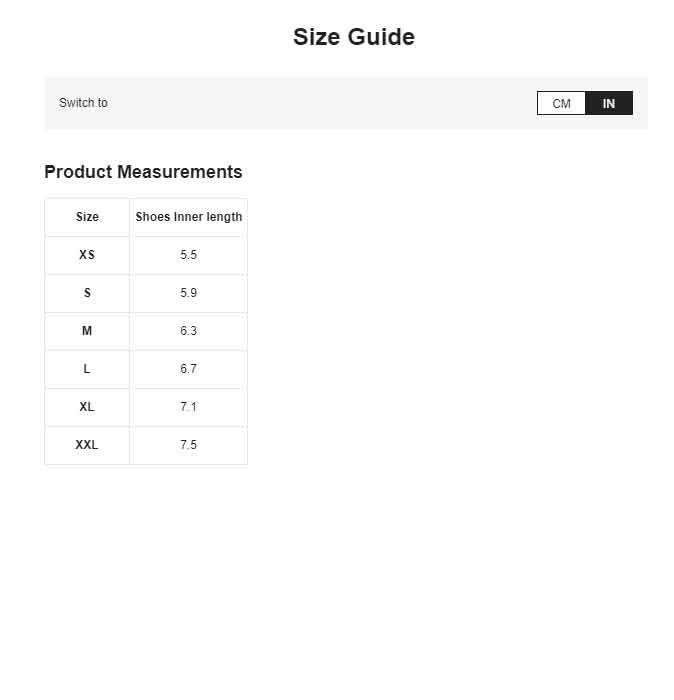Click the L size cell

pyautogui.click(x=87, y=369)
